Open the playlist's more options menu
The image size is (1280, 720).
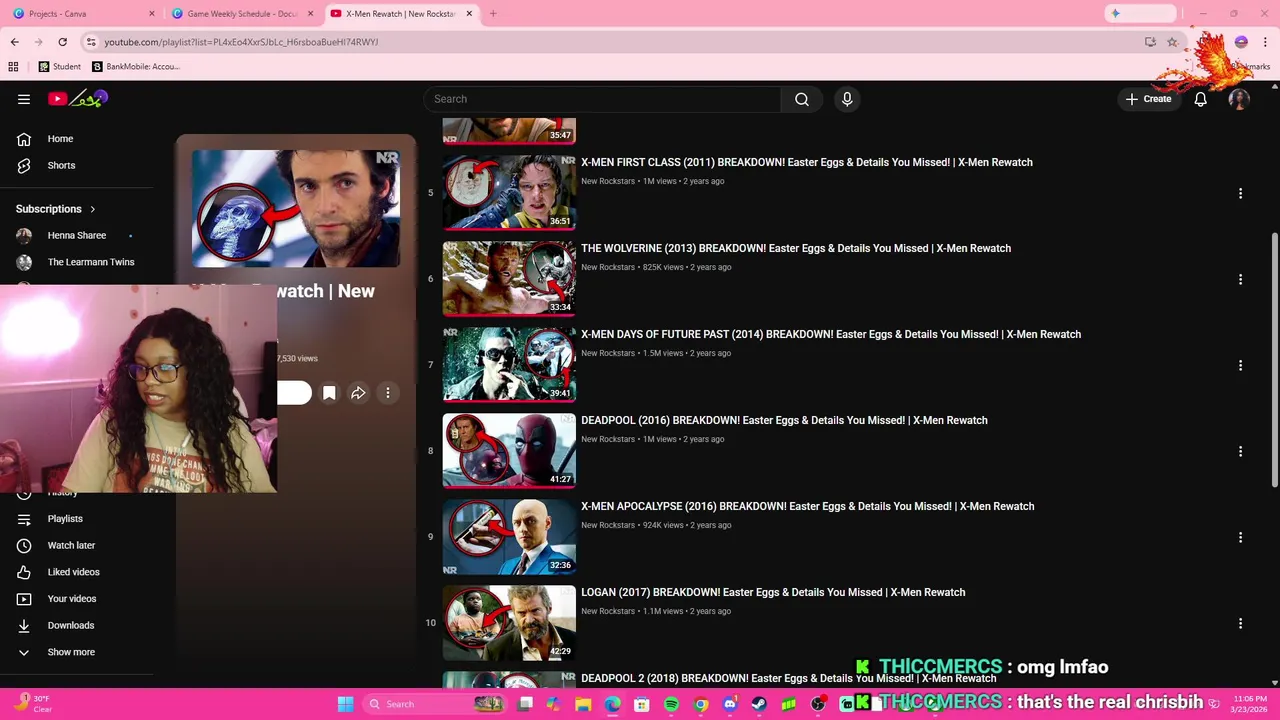point(388,393)
